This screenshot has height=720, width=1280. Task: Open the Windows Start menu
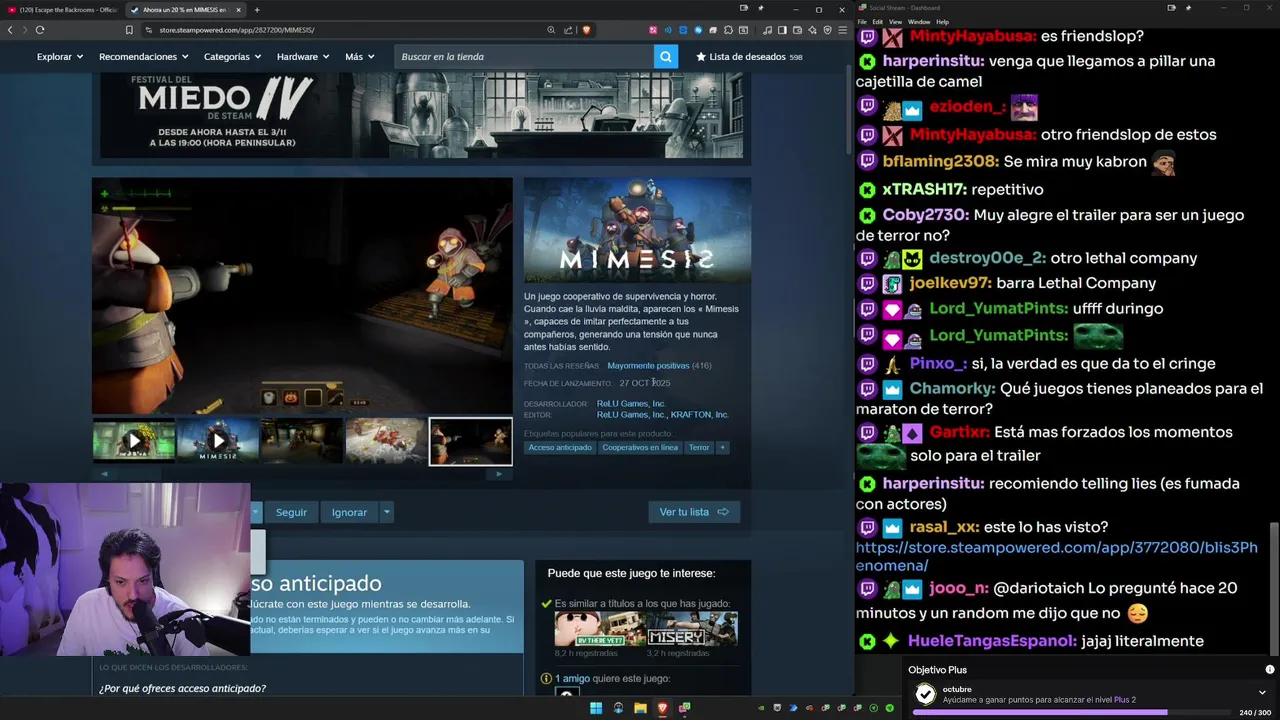click(596, 708)
